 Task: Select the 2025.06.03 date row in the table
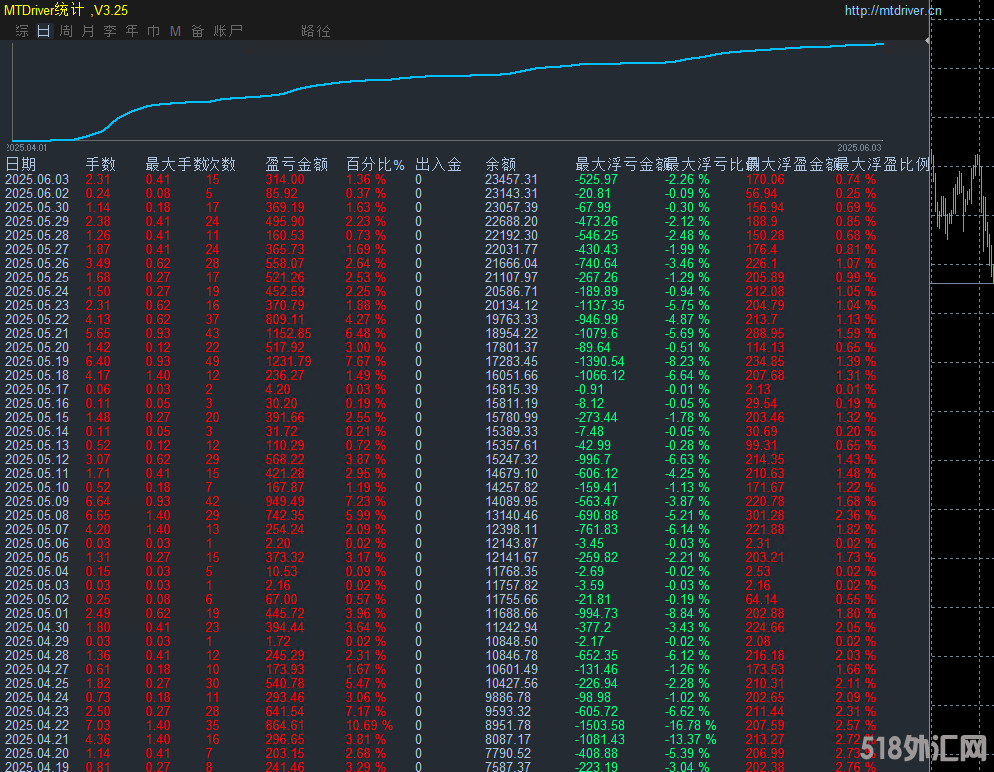(37, 179)
